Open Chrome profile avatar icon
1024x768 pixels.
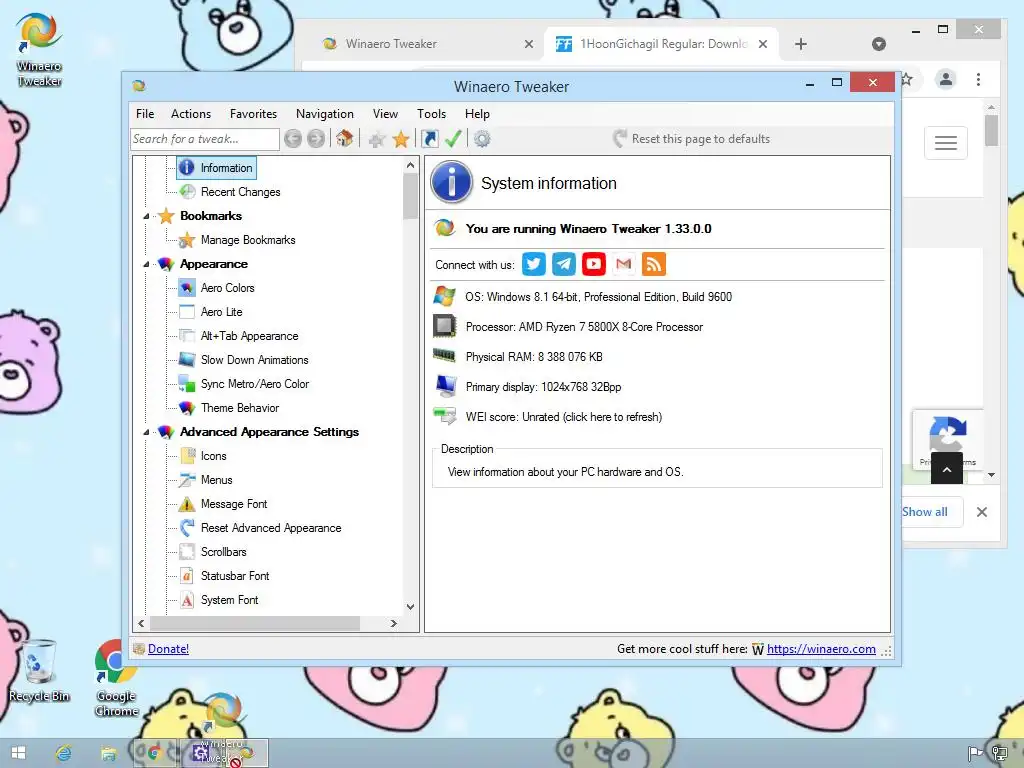pyautogui.click(x=946, y=80)
